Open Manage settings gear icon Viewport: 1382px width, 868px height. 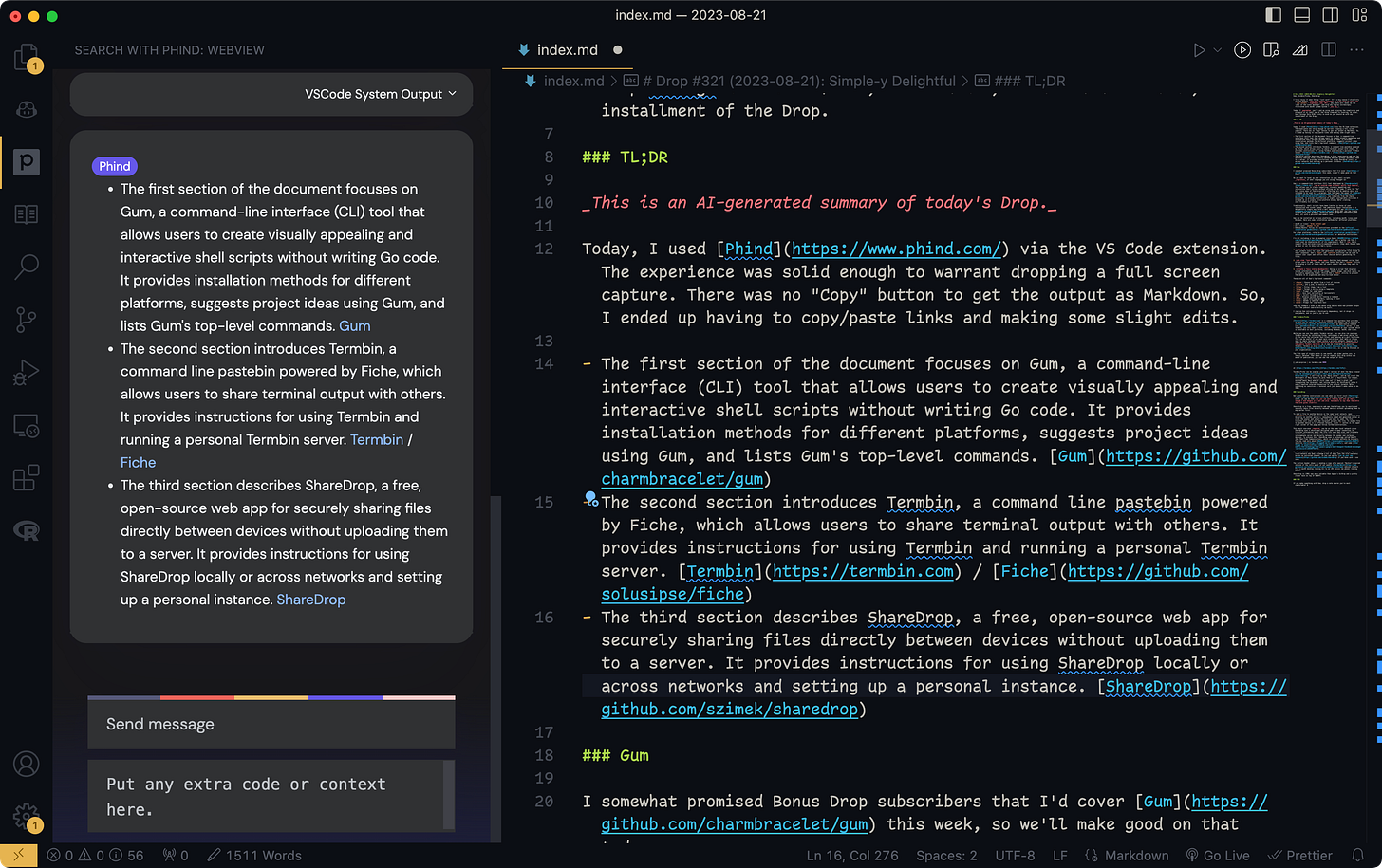[x=27, y=816]
